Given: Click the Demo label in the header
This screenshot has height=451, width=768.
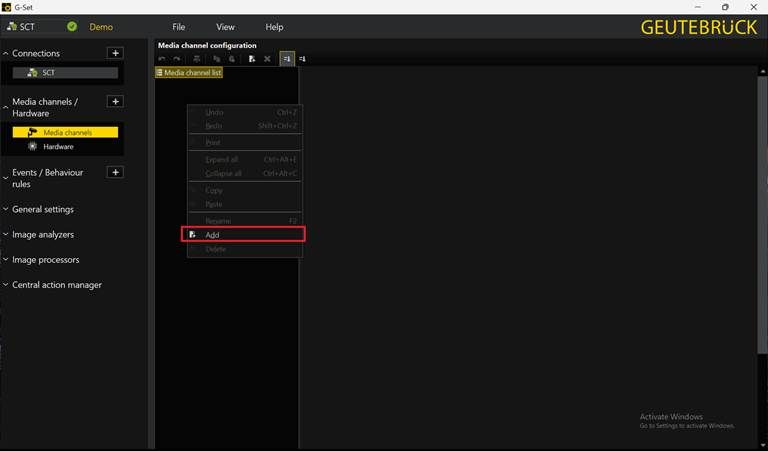Looking at the screenshot, I should [x=101, y=27].
